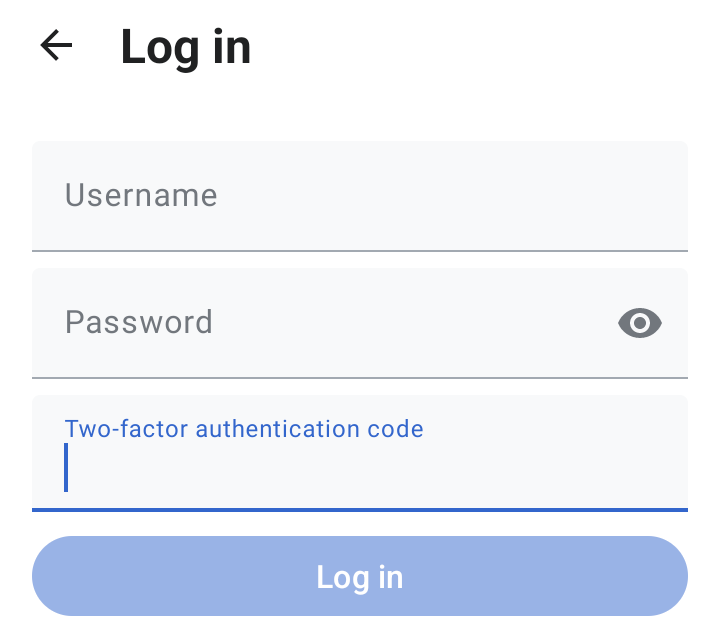Submit with the blue Log in button
Image resolution: width=720 pixels, height=638 pixels.
360,576
